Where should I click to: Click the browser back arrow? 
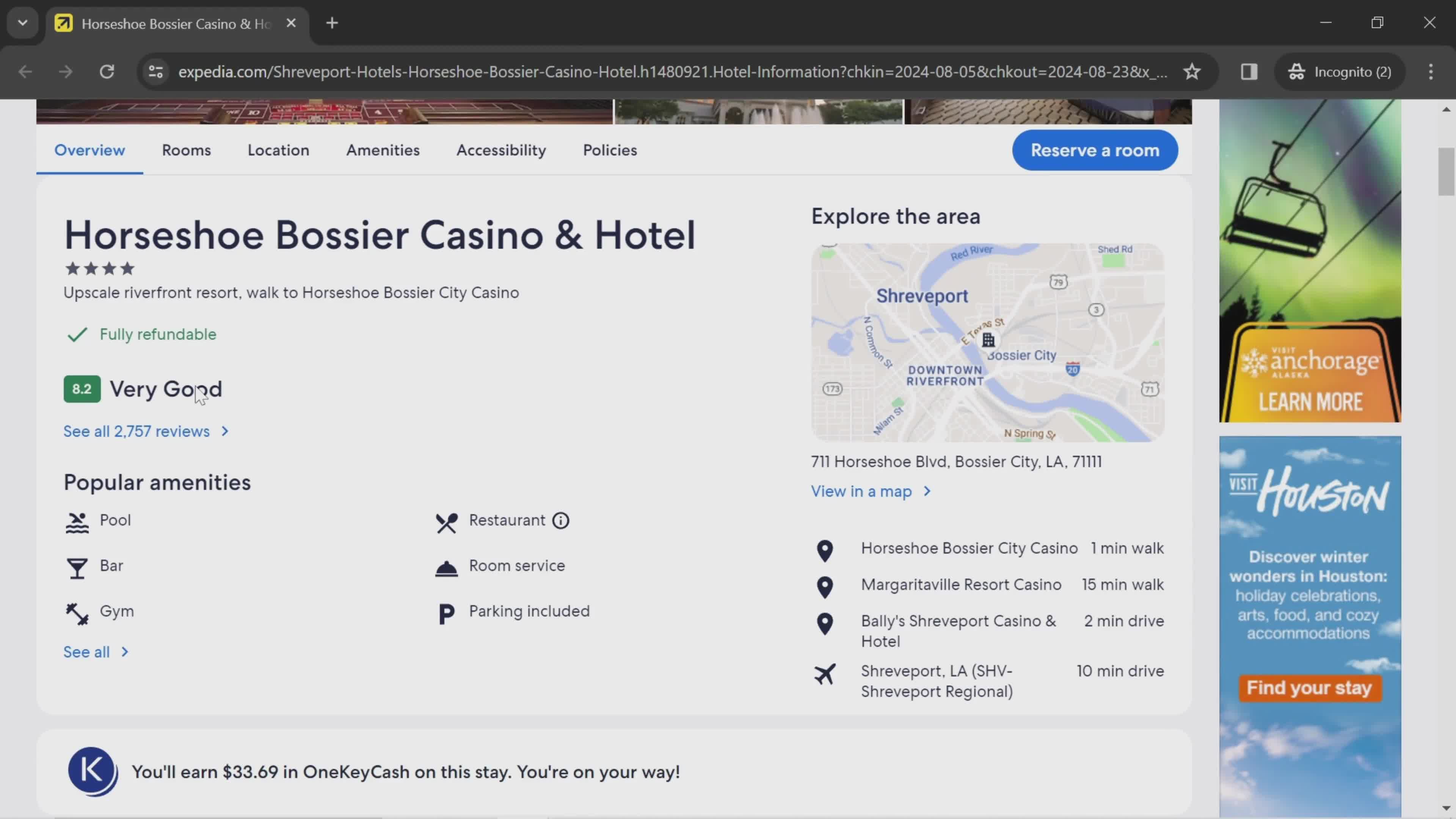[x=25, y=72]
